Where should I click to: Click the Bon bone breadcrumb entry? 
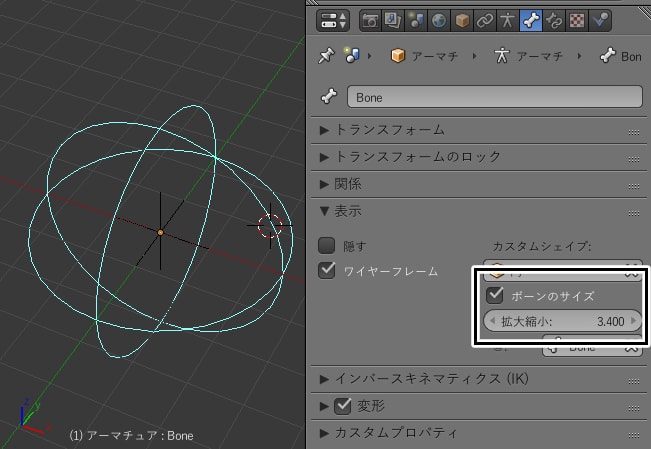click(x=621, y=56)
